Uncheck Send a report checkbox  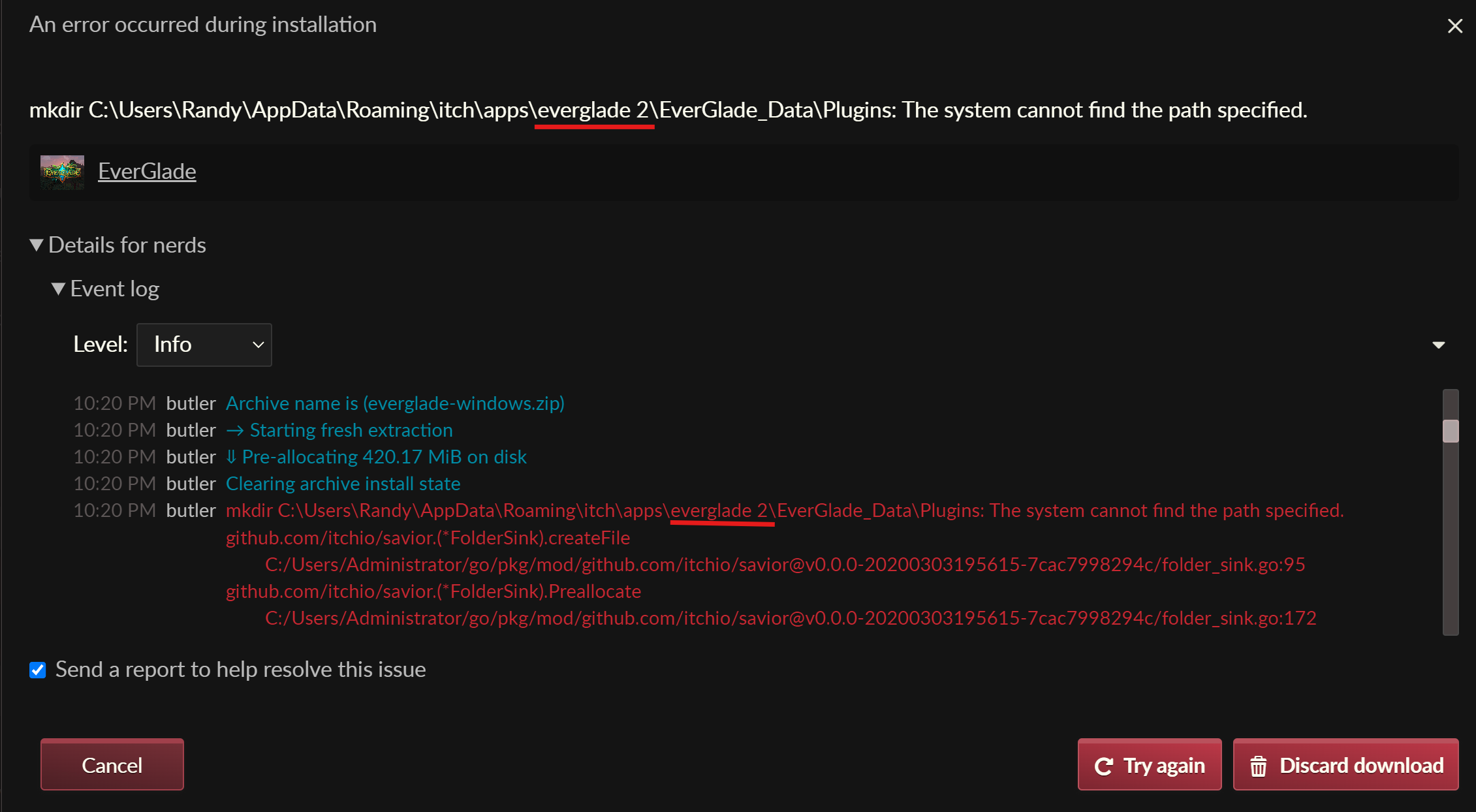coord(38,670)
